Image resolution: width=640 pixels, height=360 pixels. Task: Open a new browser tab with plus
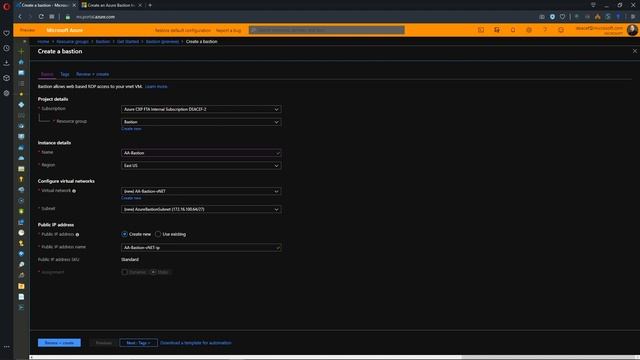tap(150, 5)
